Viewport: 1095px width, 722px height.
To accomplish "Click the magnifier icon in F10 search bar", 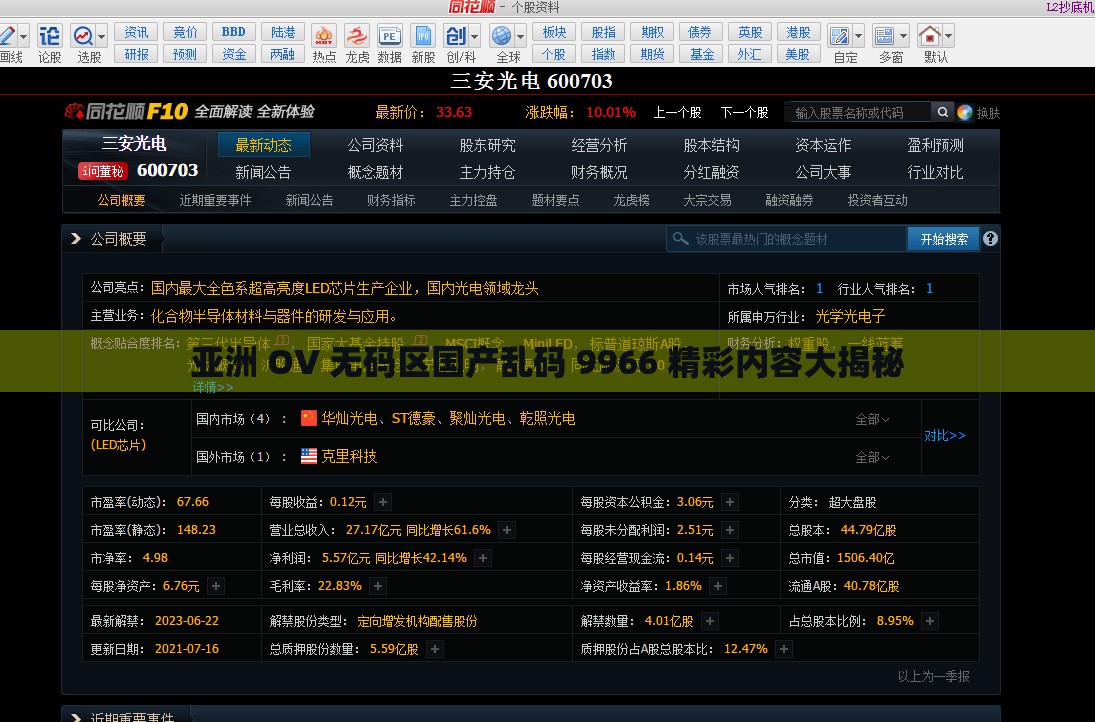I will pyautogui.click(x=941, y=112).
